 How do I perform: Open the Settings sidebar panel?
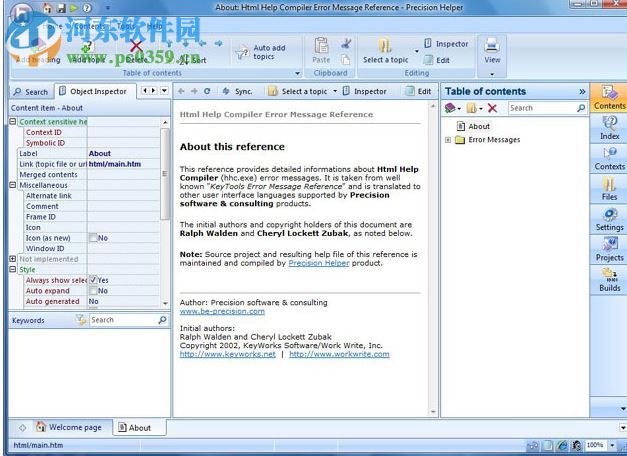(x=609, y=219)
